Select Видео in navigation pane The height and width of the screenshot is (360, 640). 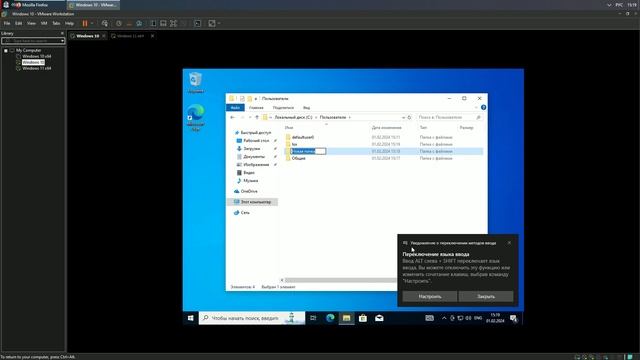(249, 173)
